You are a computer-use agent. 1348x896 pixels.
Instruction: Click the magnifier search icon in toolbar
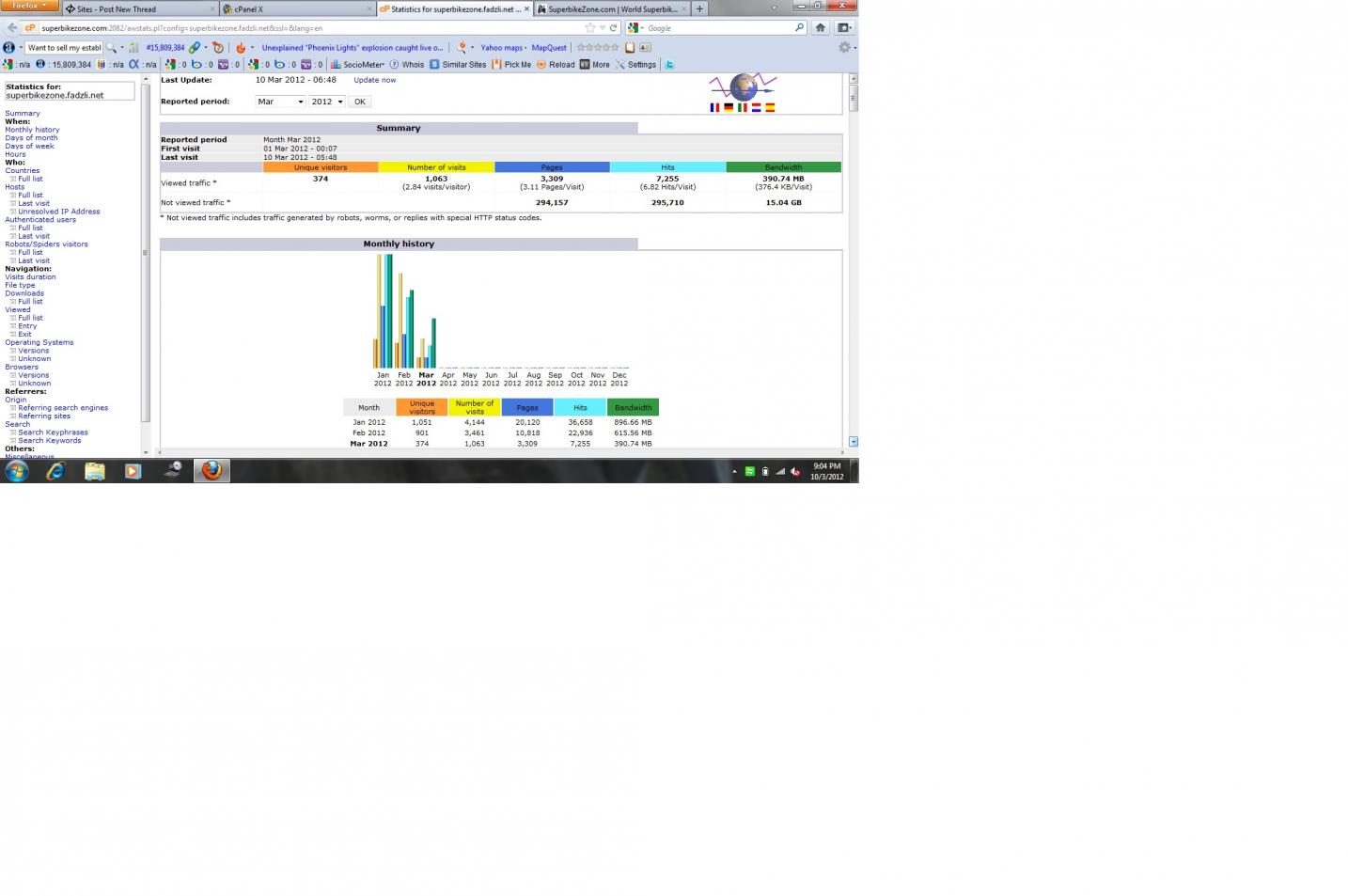tap(111, 47)
